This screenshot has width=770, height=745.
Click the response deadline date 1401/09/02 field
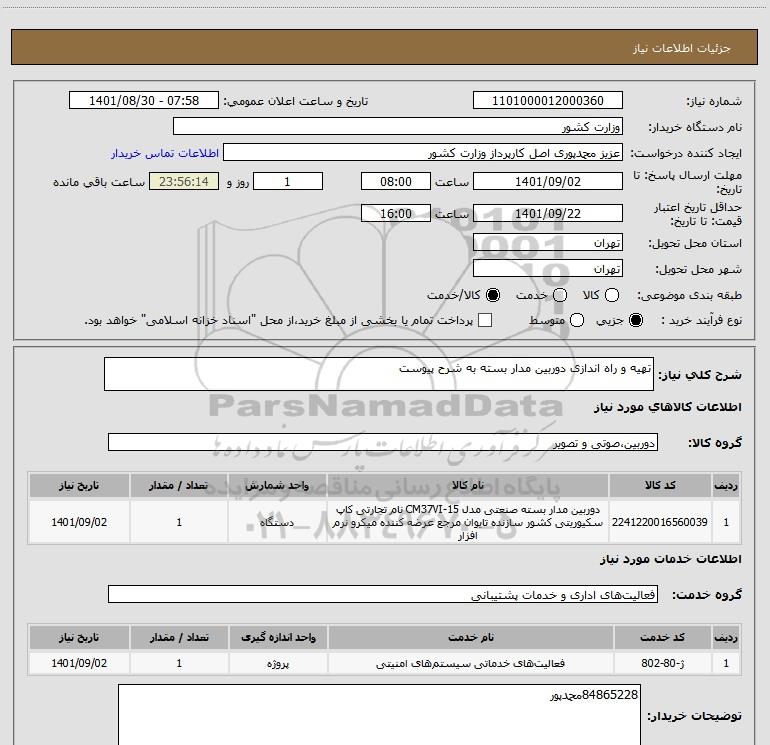pos(548,181)
